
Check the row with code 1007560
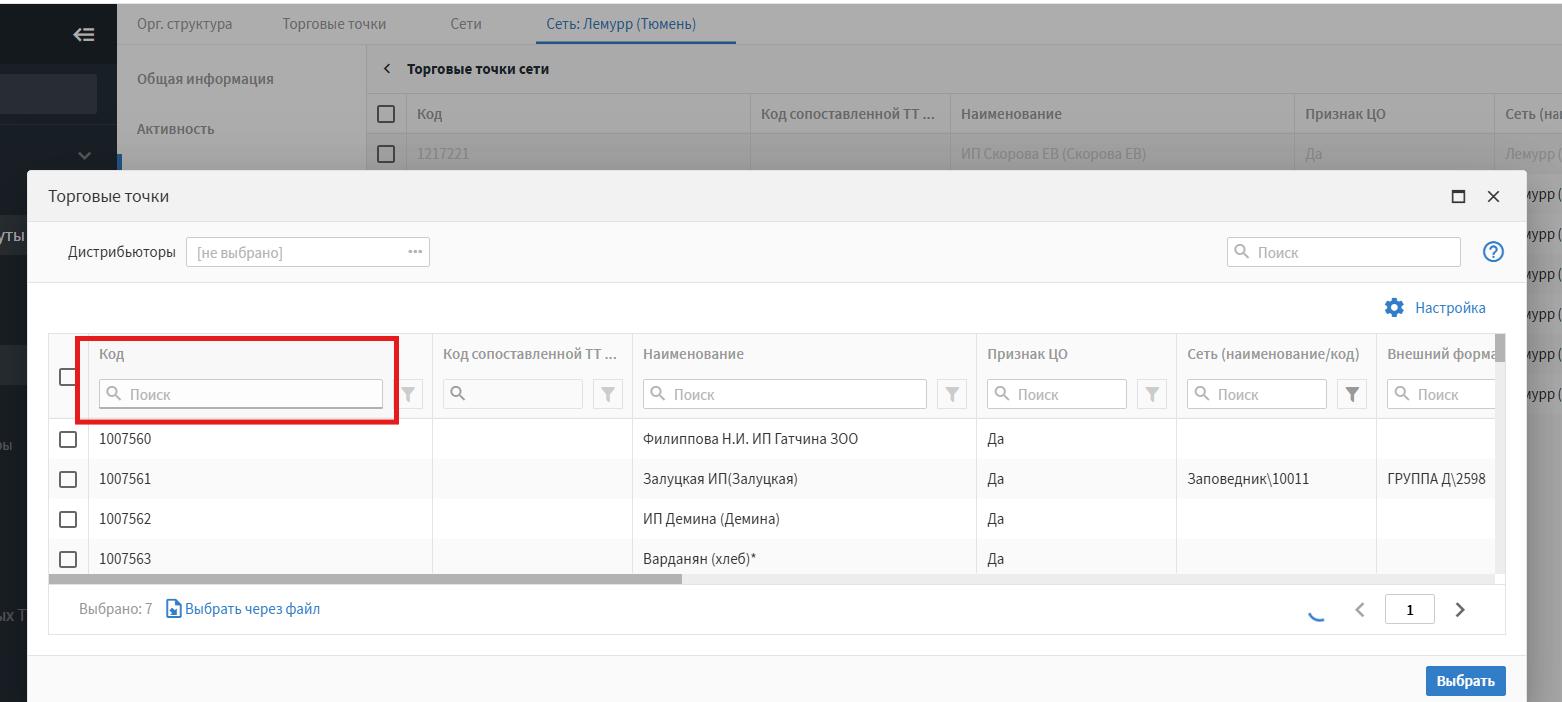pos(68,439)
